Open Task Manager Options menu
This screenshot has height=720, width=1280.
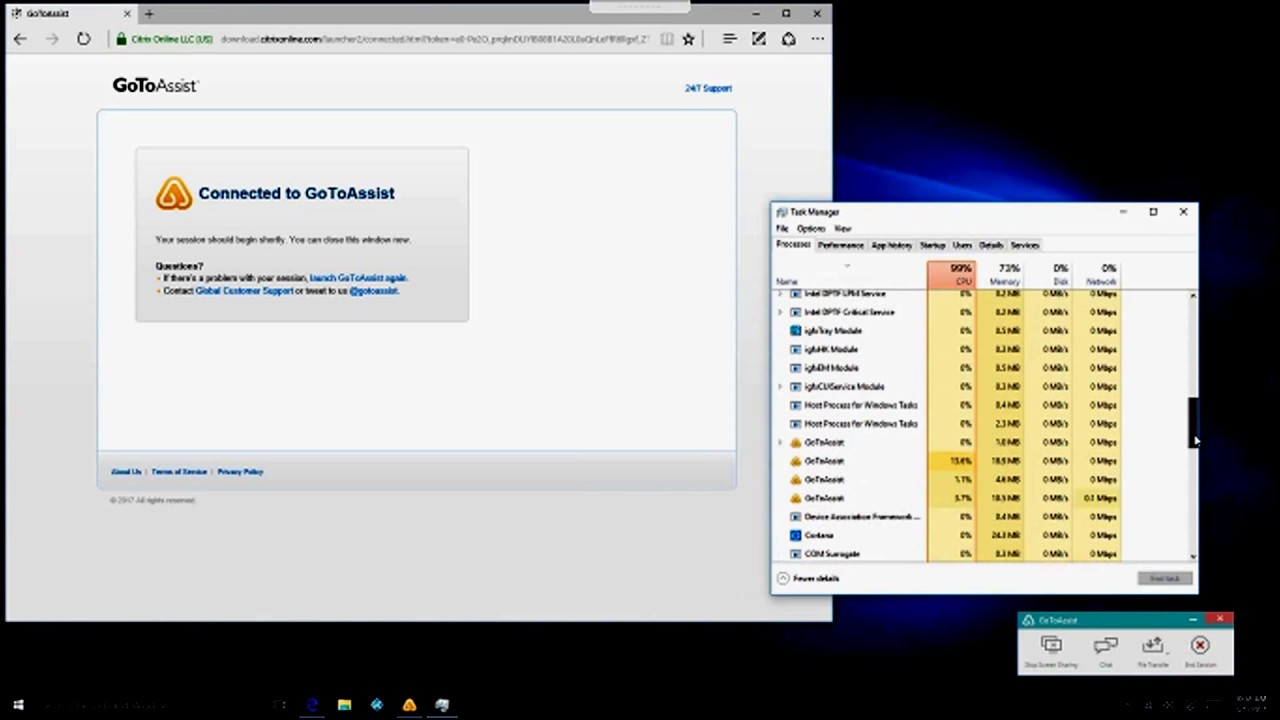coord(811,228)
